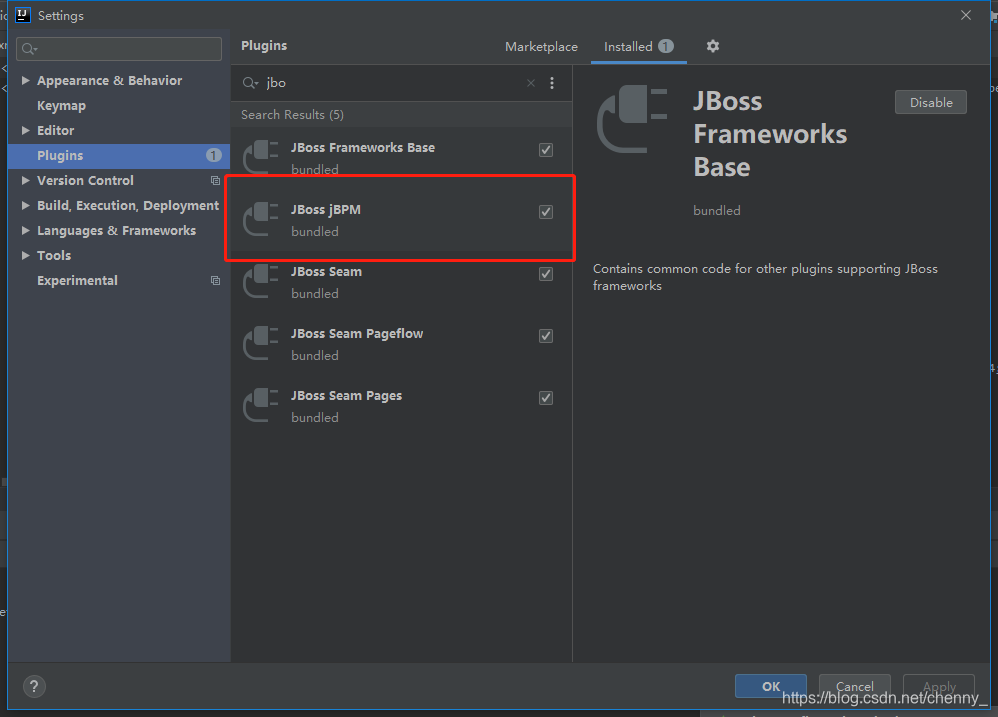
Task: Select JBoss Frameworks Base list entry name
Action: coord(363,148)
